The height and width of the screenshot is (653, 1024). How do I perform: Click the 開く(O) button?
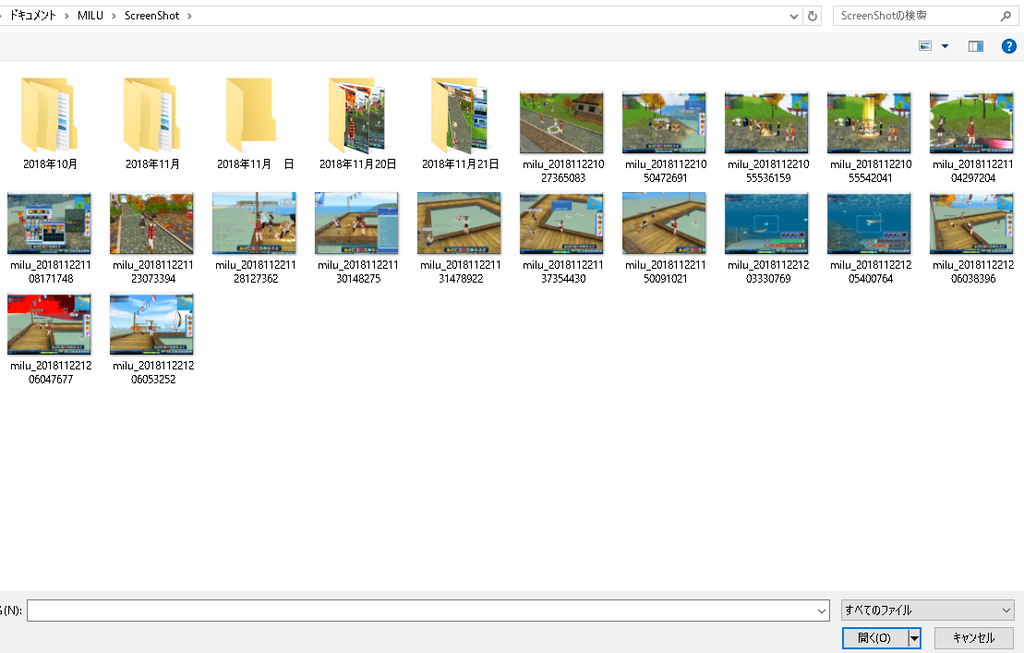pos(874,638)
